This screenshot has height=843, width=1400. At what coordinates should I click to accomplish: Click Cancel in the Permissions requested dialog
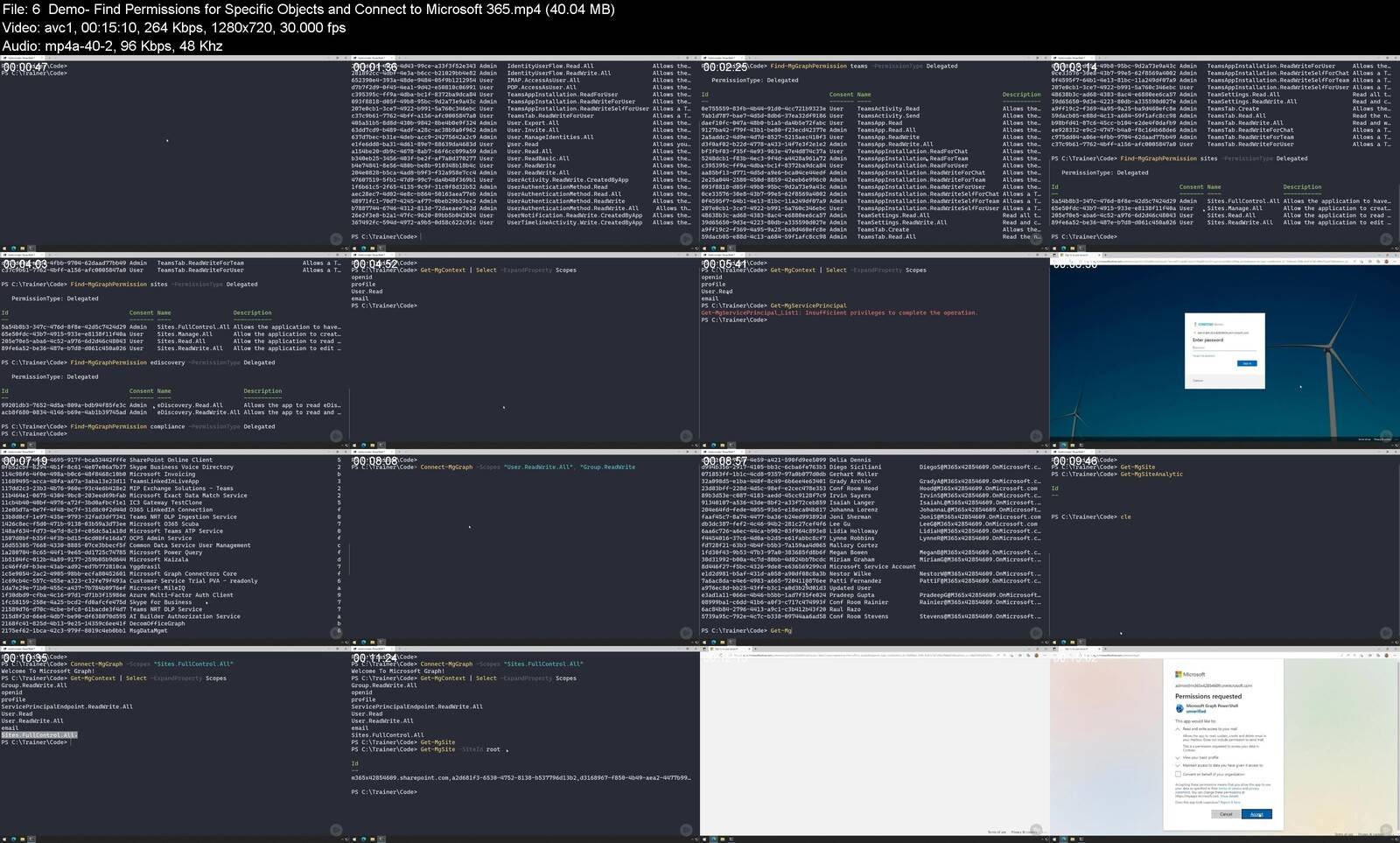(1226, 814)
